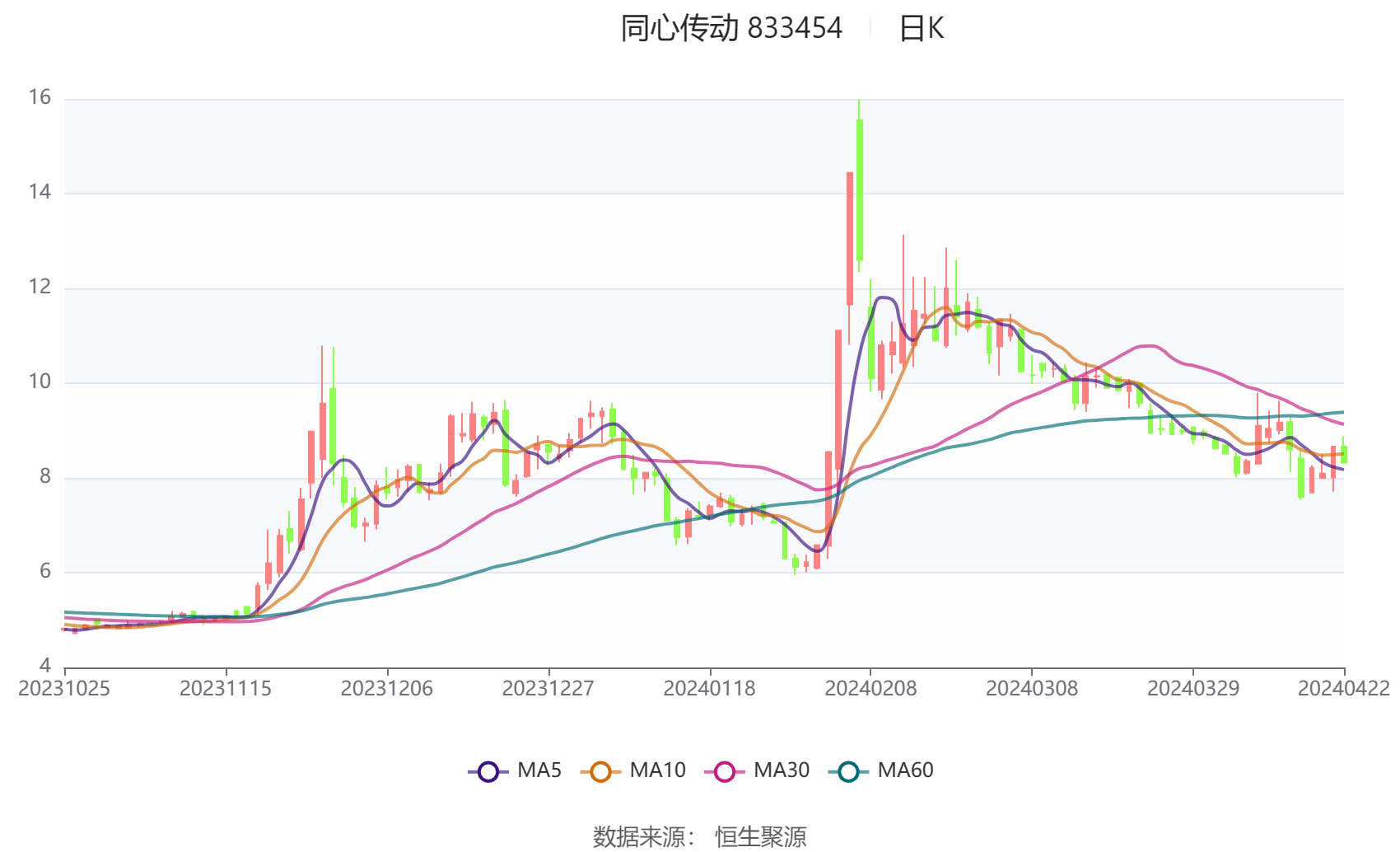Screen dimensions: 1400x852
Task: Click the y-axis value 16
Action: 40,97
